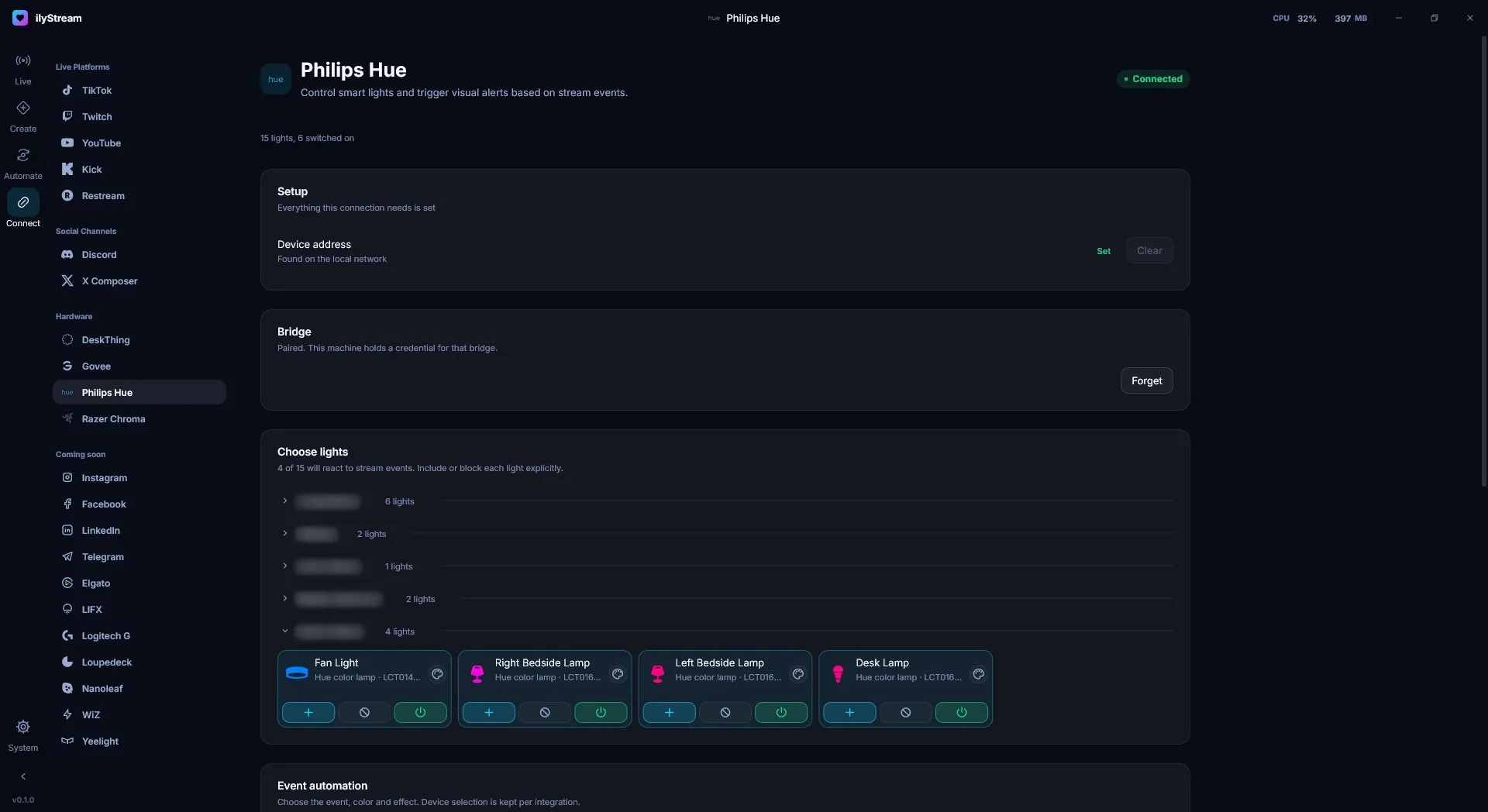Open the Yeelight coming soon entry
Image resolution: width=1488 pixels, height=812 pixels.
point(139,741)
